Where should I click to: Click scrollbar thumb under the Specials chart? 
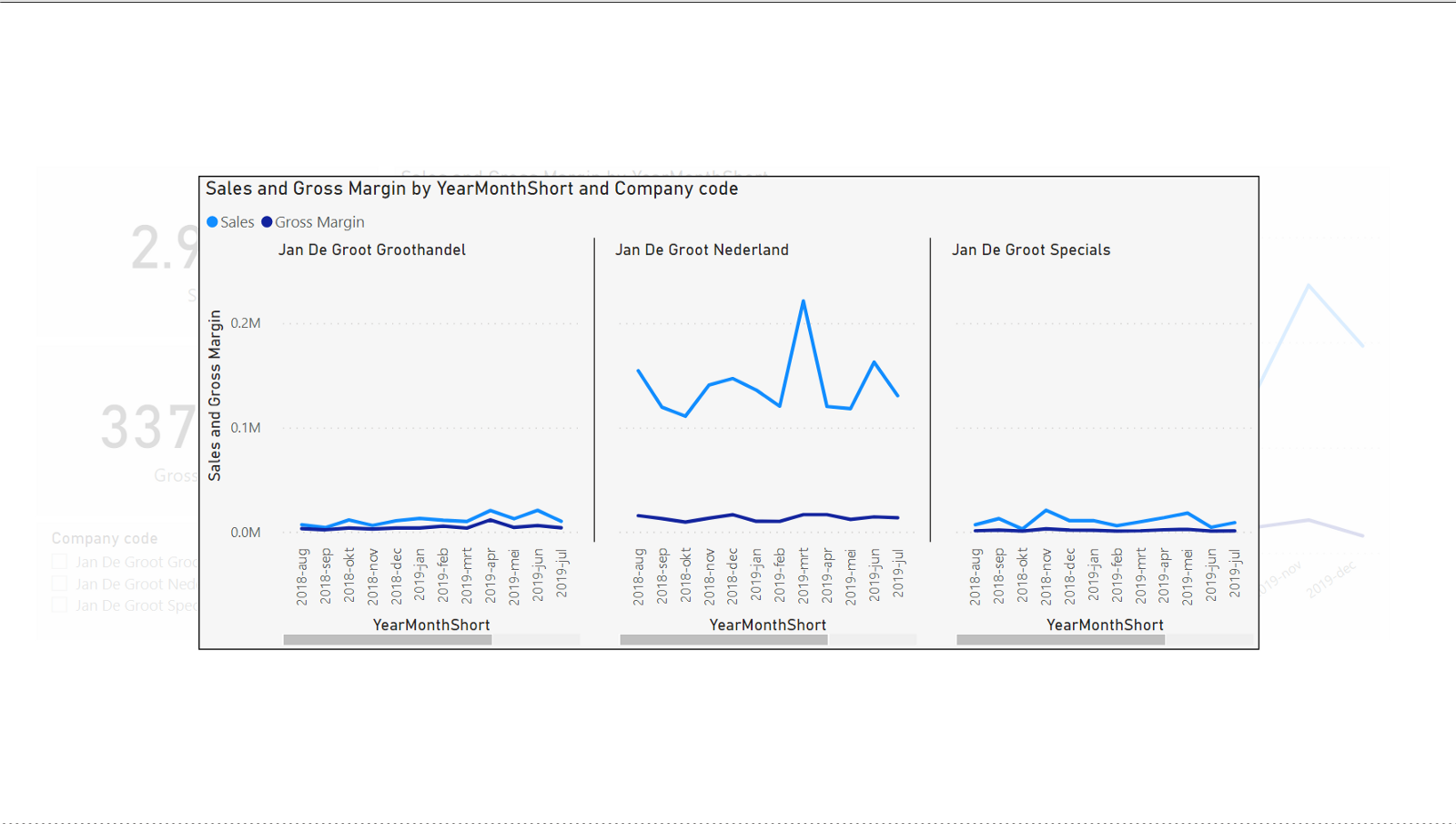pyautogui.click(x=1060, y=640)
